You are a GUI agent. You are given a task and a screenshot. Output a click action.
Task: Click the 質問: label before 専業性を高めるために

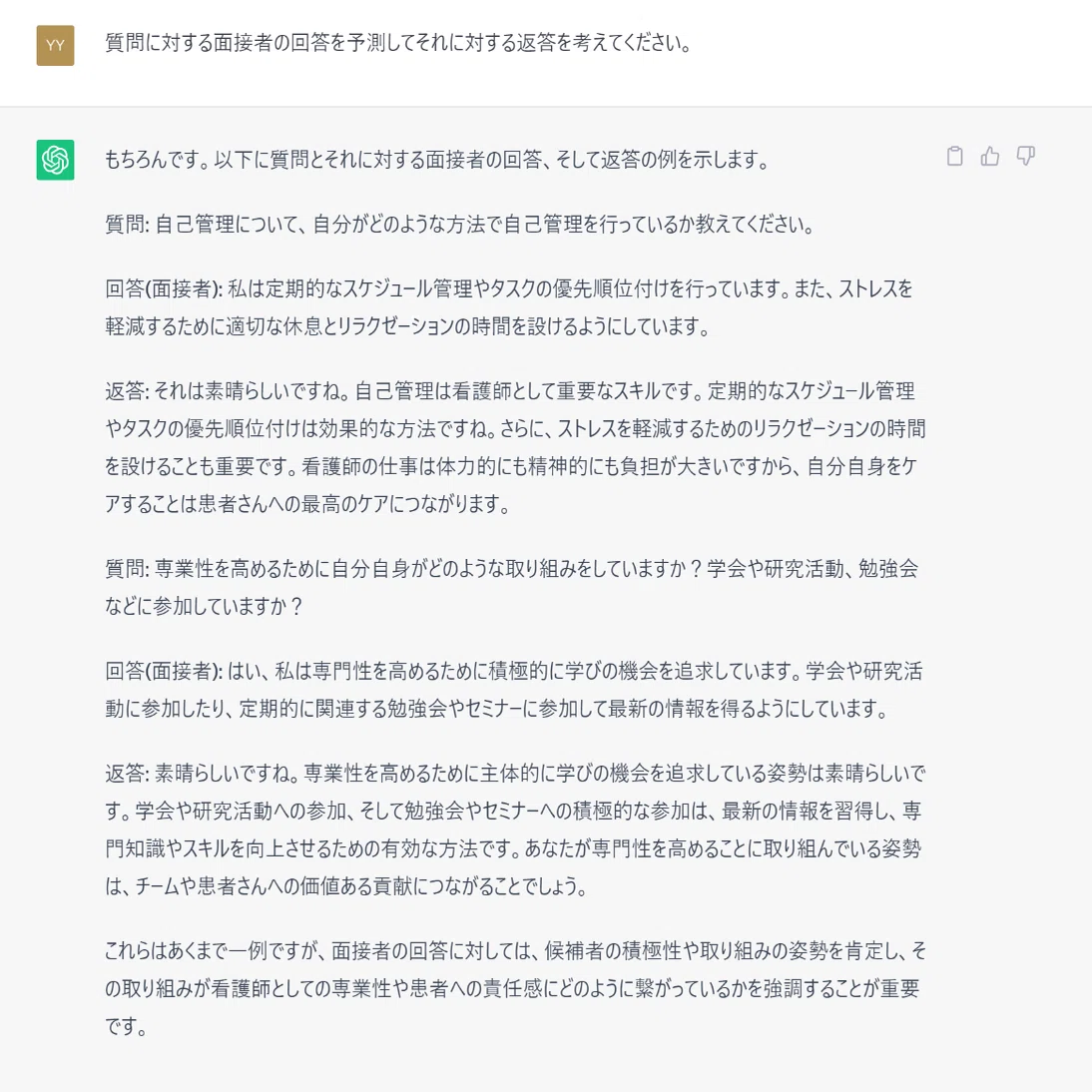127,568
